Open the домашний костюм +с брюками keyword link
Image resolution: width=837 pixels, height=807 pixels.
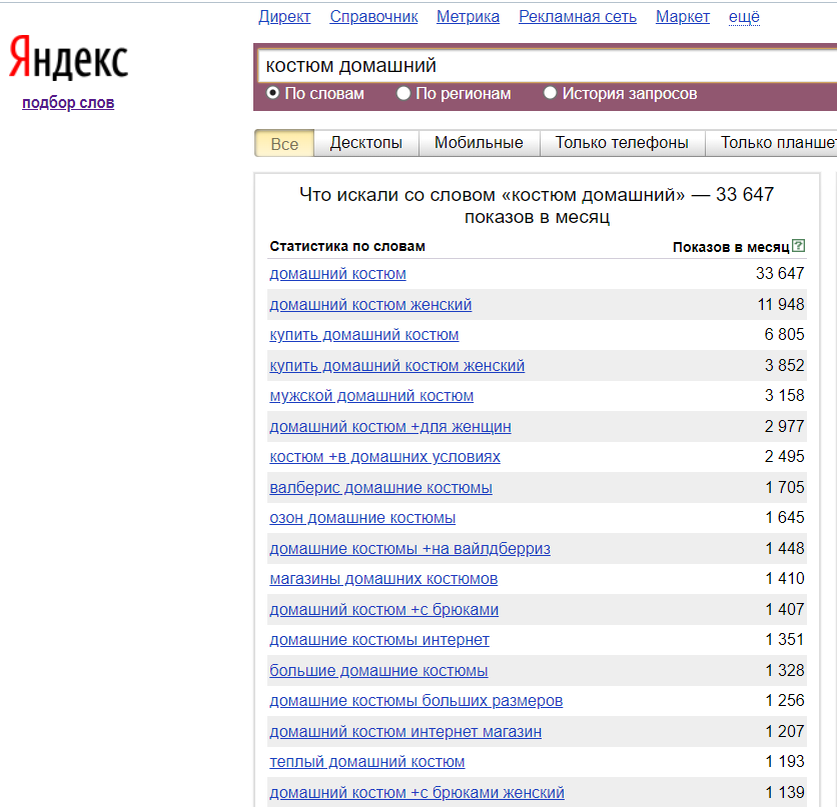coord(384,610)
